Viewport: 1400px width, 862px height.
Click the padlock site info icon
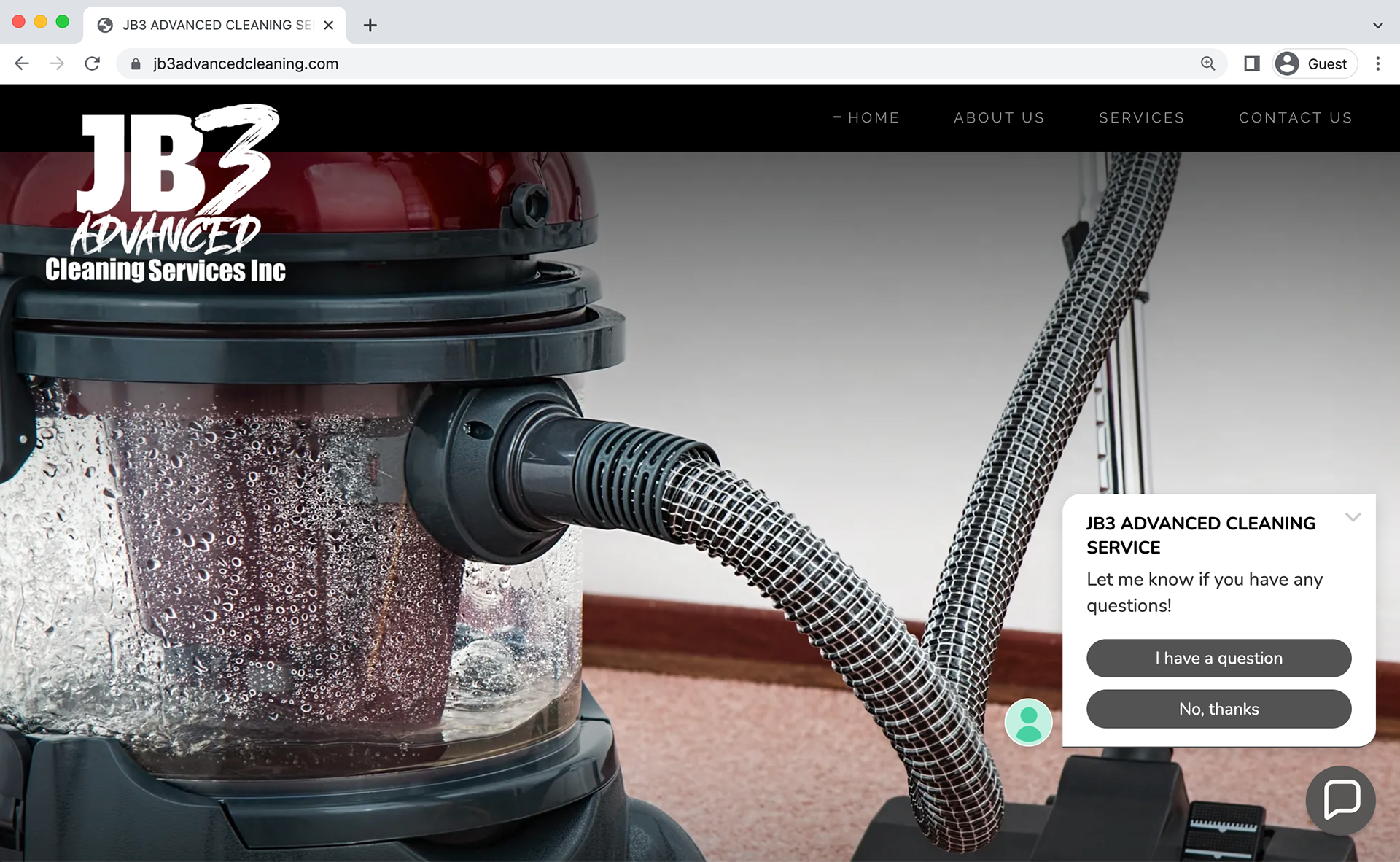point(136,64)
